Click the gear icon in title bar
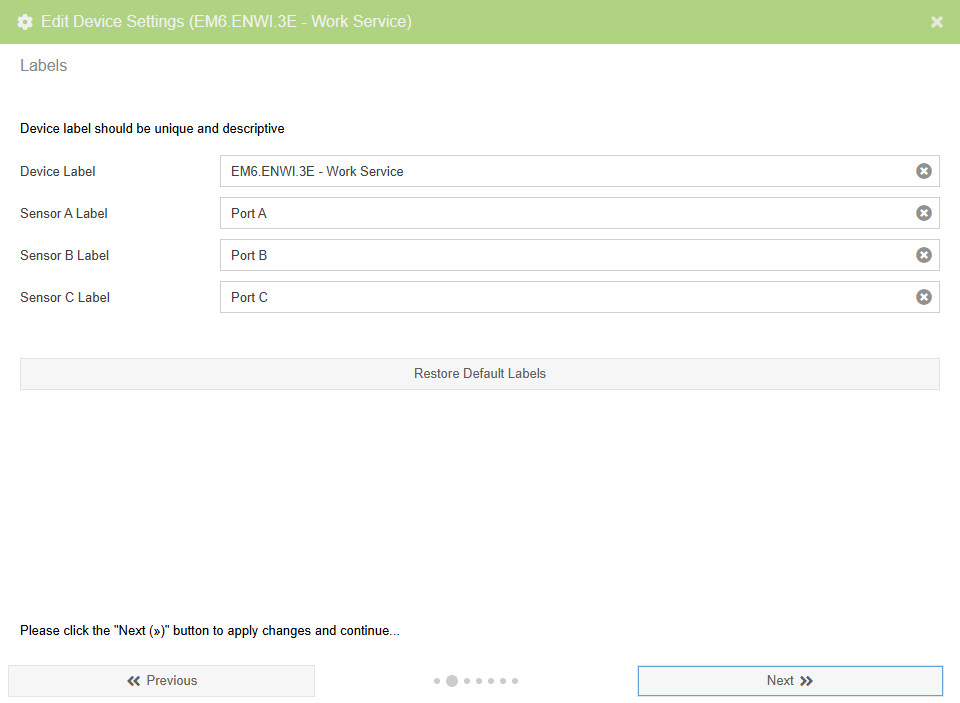The height and width of the screenshot is (703, 960). (25, 22)
